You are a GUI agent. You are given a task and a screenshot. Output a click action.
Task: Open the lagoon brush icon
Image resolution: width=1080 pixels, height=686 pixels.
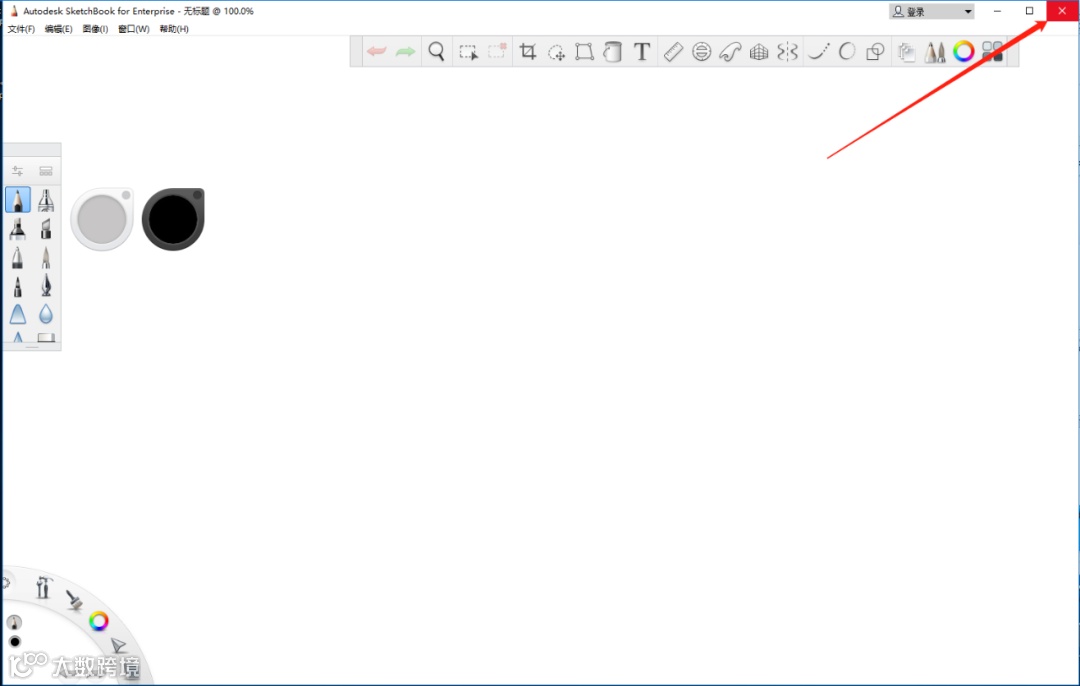74,600
